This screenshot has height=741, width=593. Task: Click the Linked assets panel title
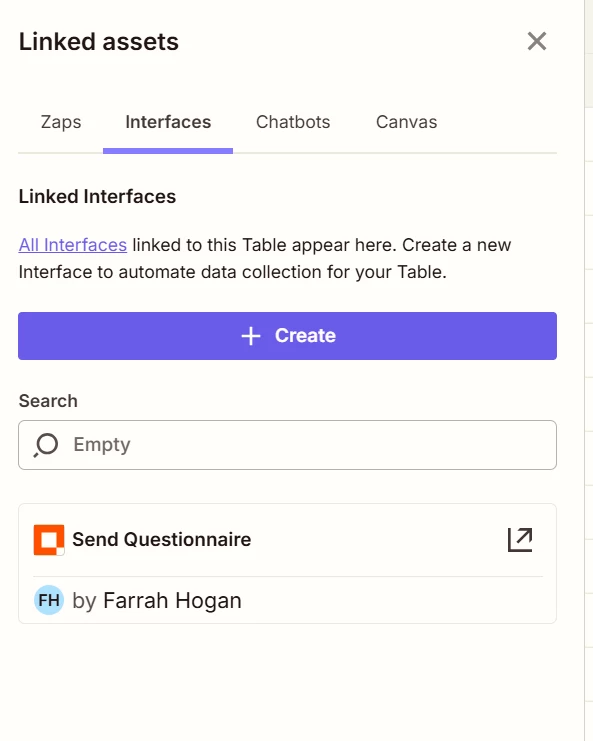99,42
